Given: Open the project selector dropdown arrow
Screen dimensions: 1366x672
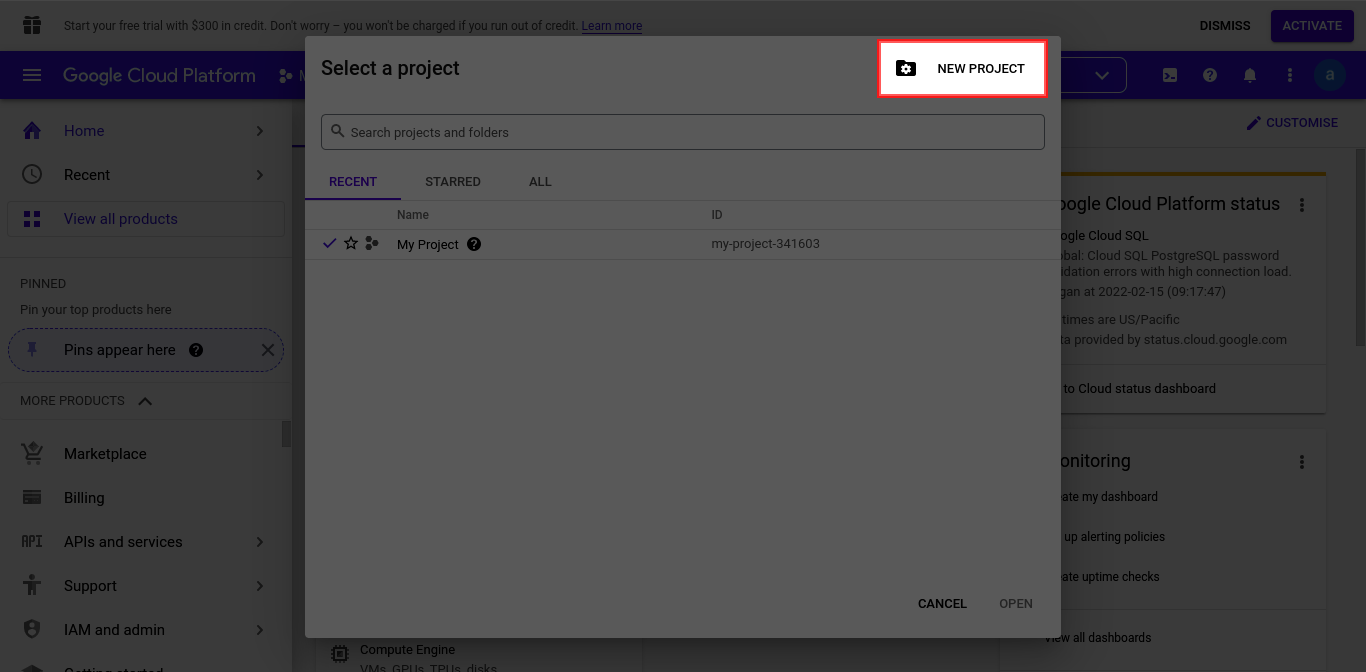Looking at the screenshot, I should tap(1102, 75).
